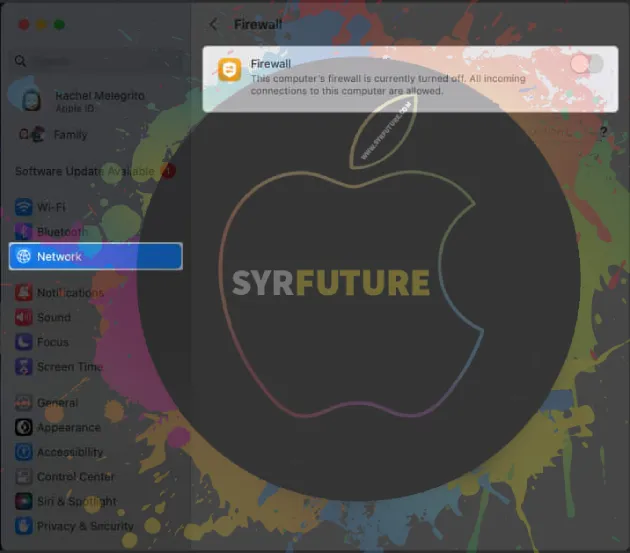Select the Focus moon icon

click(24, 342)
